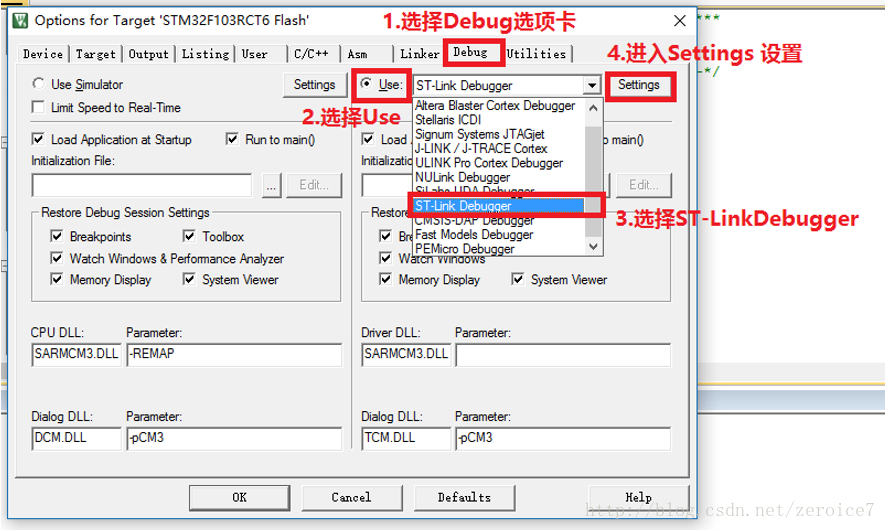The width and height of the screenshot is (886, 530).
Task: Toggle right System Viewer checkbox
Action: point(518,279)
